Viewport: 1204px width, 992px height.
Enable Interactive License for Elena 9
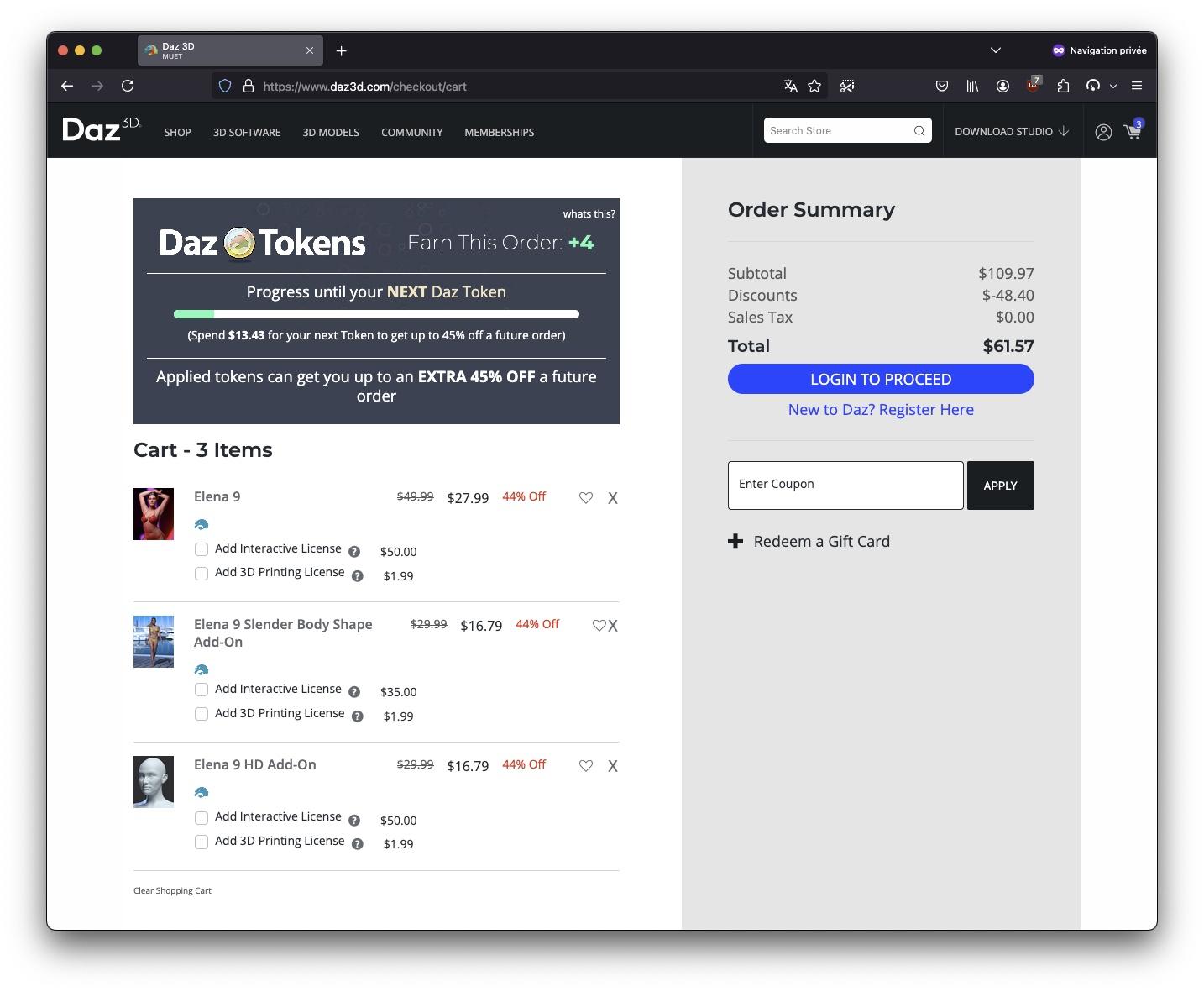202,549
